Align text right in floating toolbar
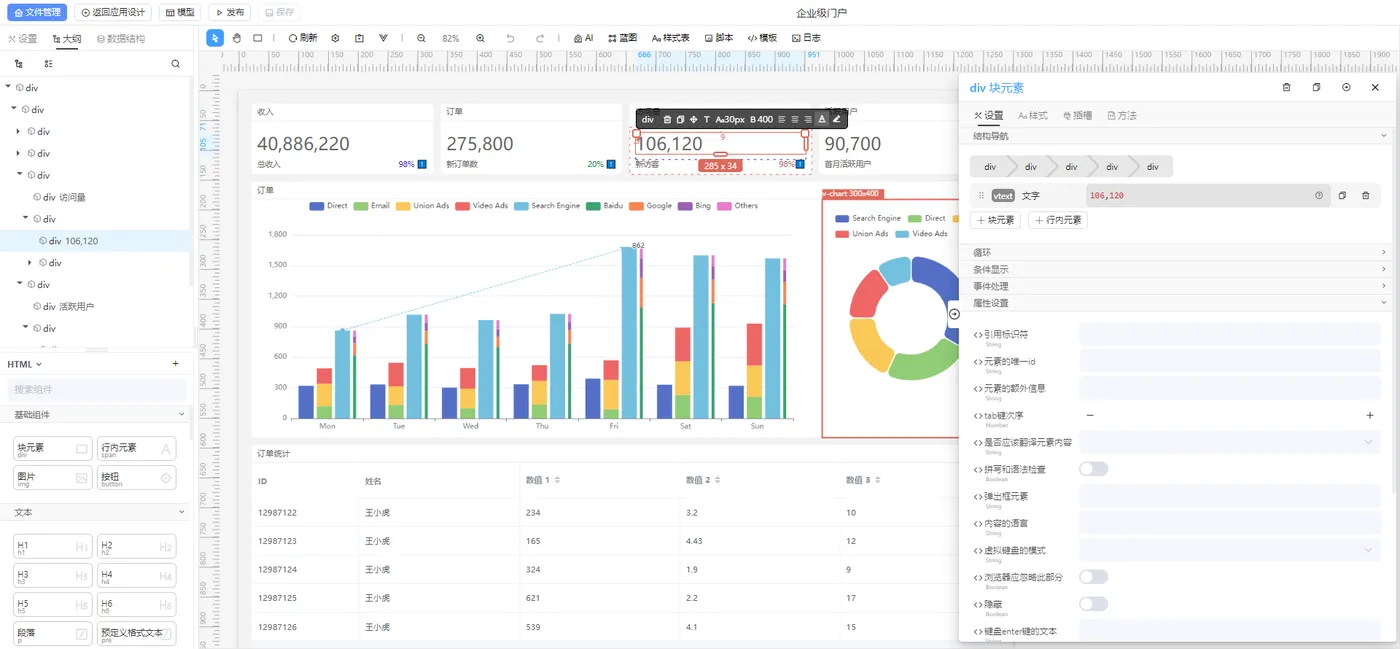Screen dimensions: 1400x649 point(808,119)
